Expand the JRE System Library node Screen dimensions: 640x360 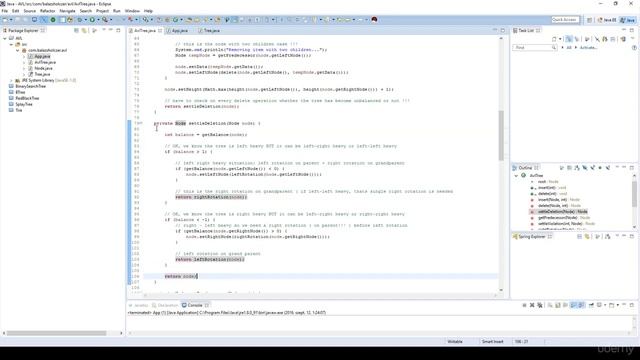(11, 80)
